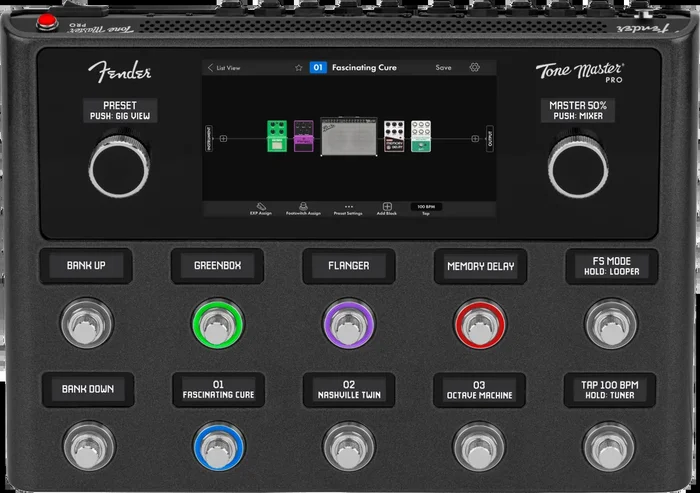Tap the BANK DOWN scribble strip display

[88, 389]
